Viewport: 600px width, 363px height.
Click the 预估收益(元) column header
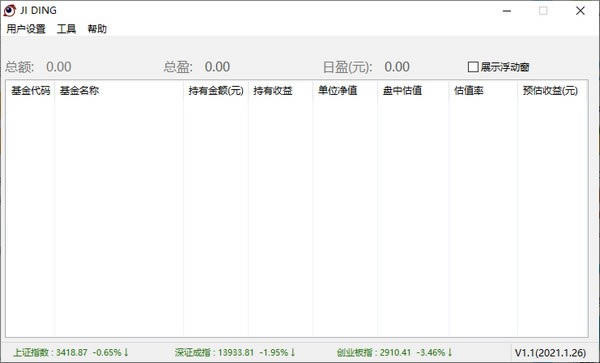coord(552,91)
